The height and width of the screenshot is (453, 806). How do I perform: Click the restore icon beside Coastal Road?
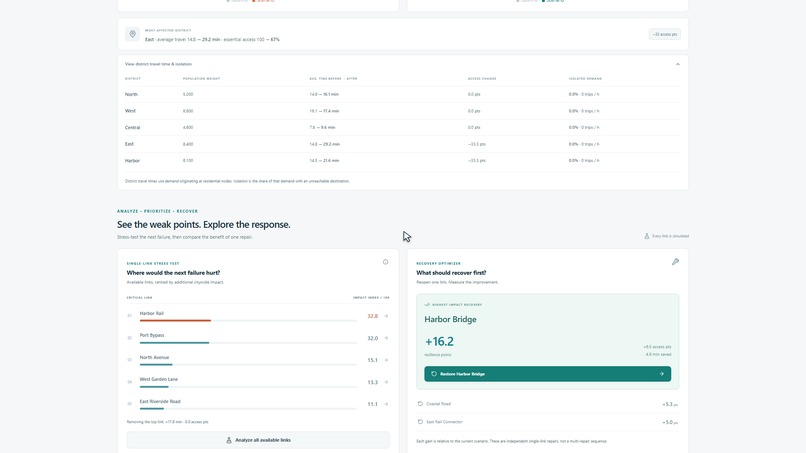coord(420,404)
